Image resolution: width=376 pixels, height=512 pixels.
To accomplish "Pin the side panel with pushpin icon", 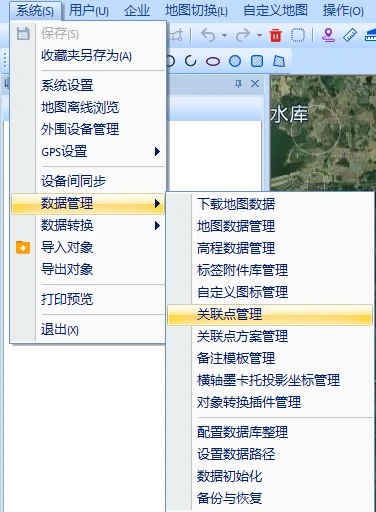I will [x=238, y=83].
